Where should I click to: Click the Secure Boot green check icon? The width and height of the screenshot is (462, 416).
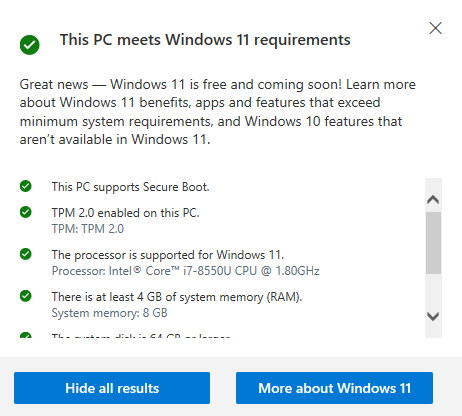pyautogui.click(x=26, y=186)
